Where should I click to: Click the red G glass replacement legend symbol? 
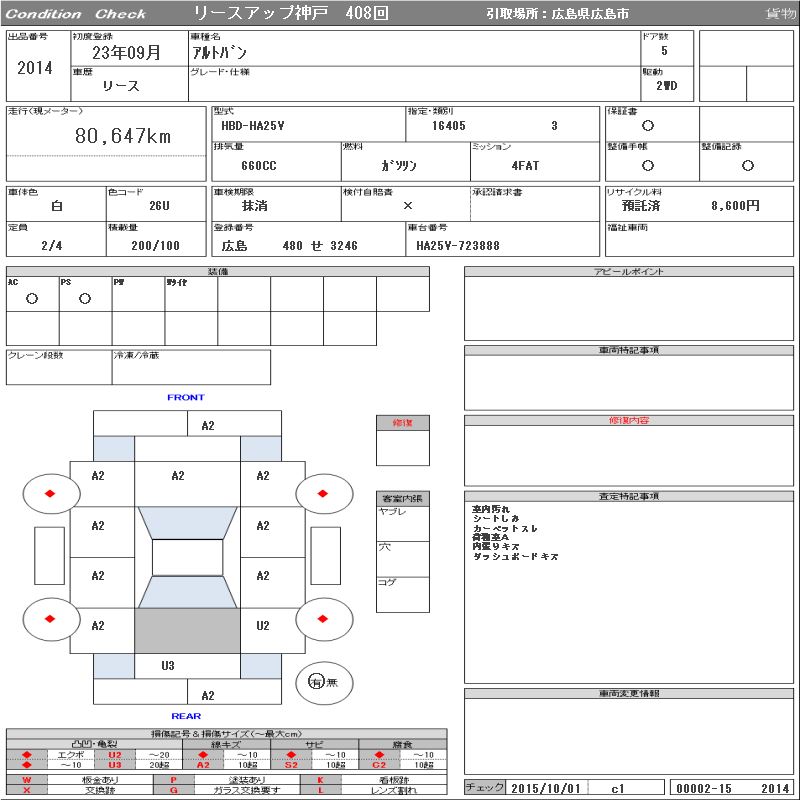[174, 790]
